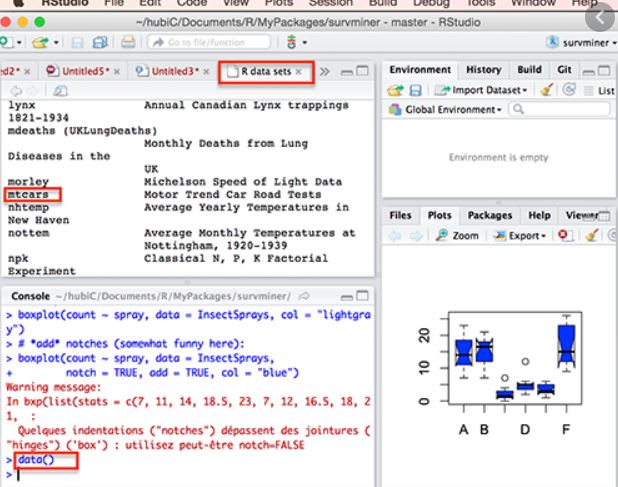Select the Plots tab
Image resolution: width=618 pixels, height=487 pixels.
[439, 216]
